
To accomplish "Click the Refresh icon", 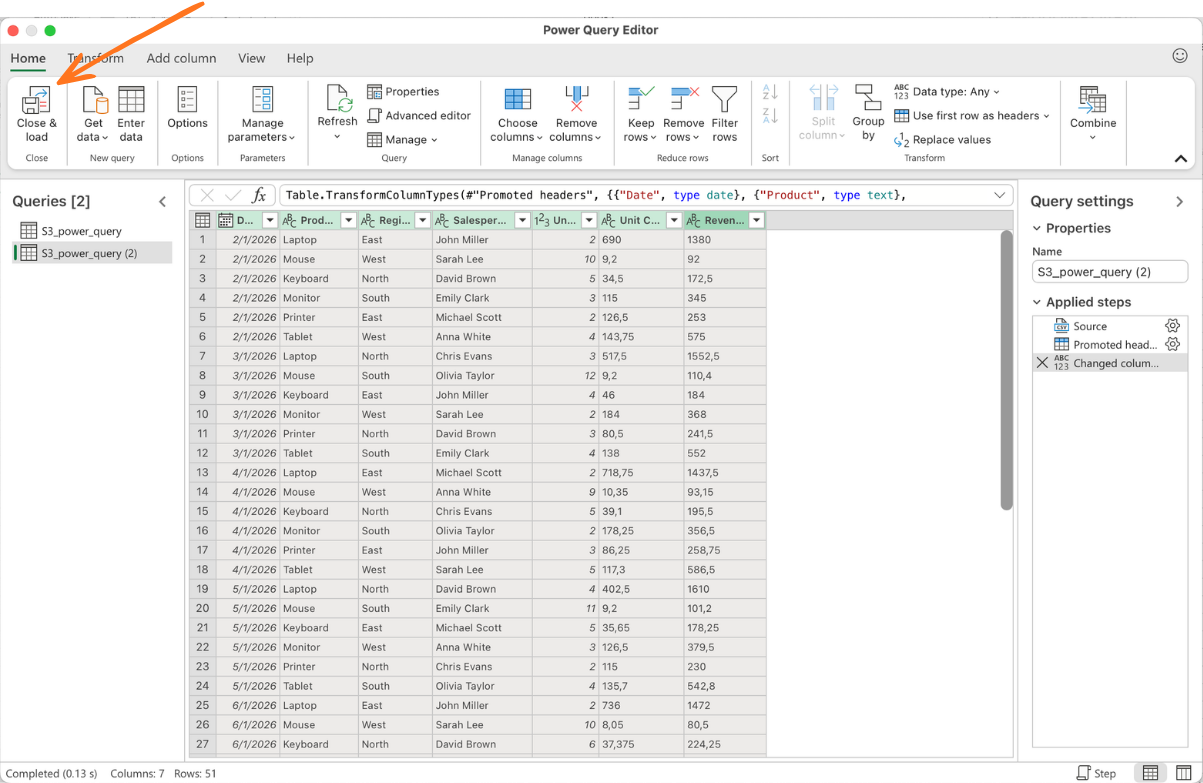I will pyautogui.click(x=338, y=100).
